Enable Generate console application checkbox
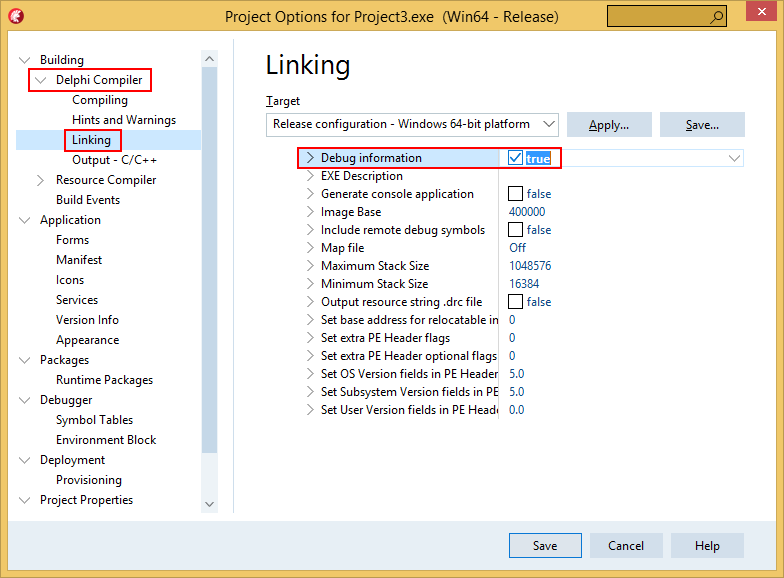Viewport: 784px width, 578px height. (x=515, y=194)
